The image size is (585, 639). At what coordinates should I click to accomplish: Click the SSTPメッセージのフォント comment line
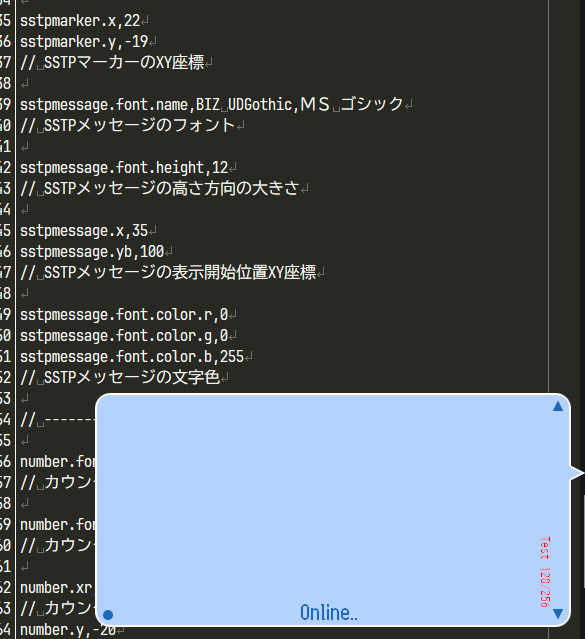click(x=128, y=125)
